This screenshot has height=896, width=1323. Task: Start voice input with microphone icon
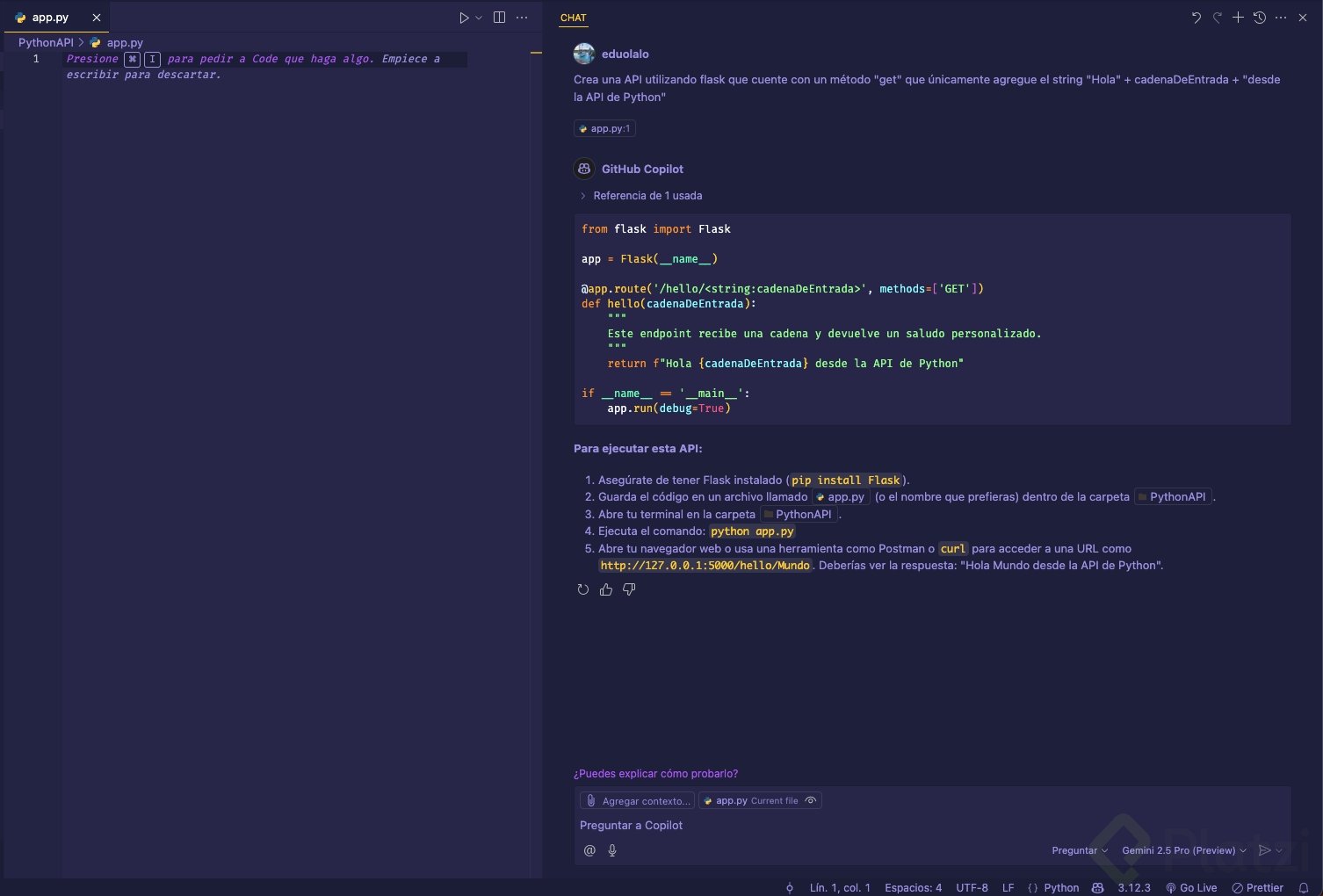[612, 850]
